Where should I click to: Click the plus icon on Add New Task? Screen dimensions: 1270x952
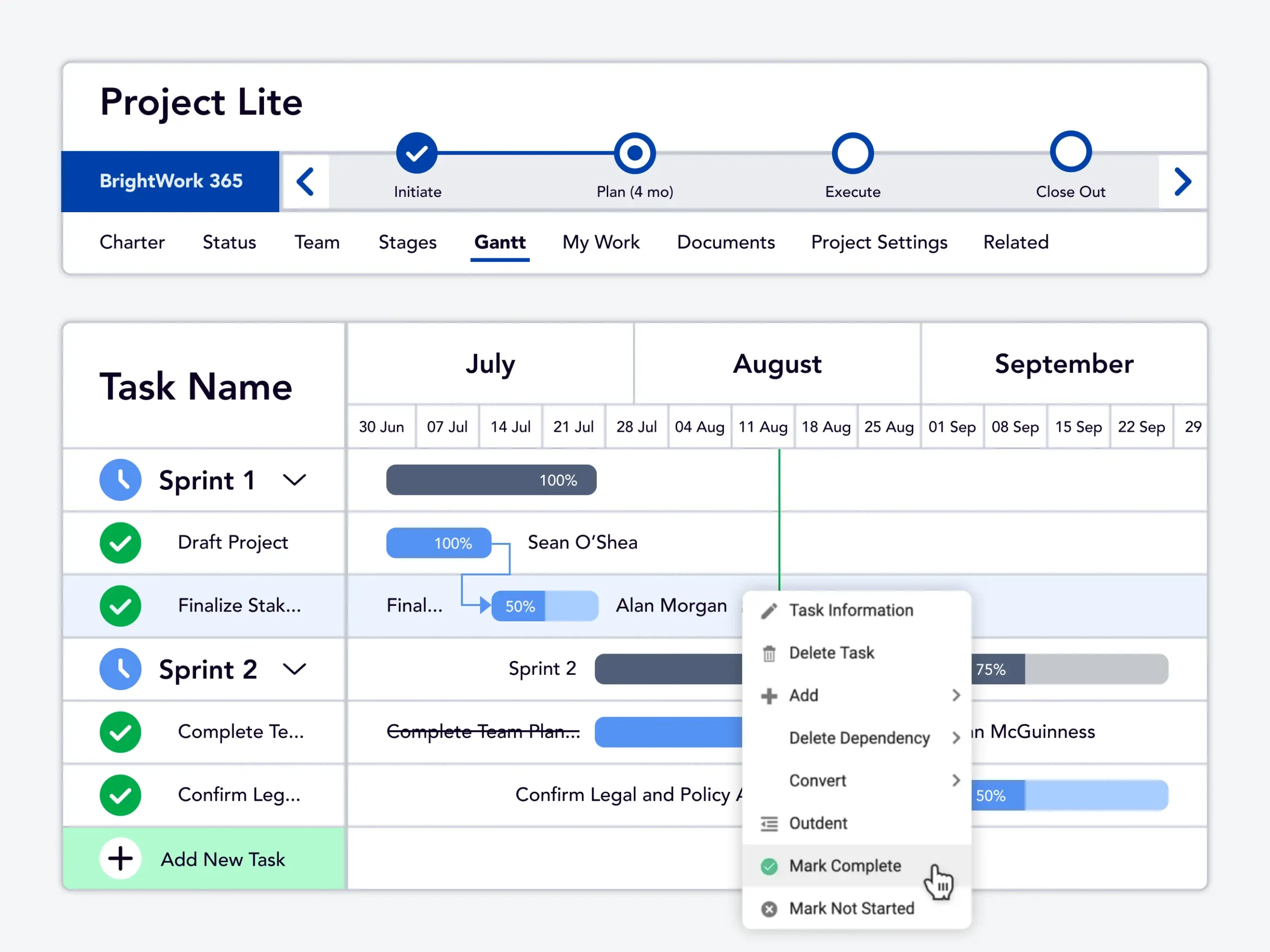[121, 859]
